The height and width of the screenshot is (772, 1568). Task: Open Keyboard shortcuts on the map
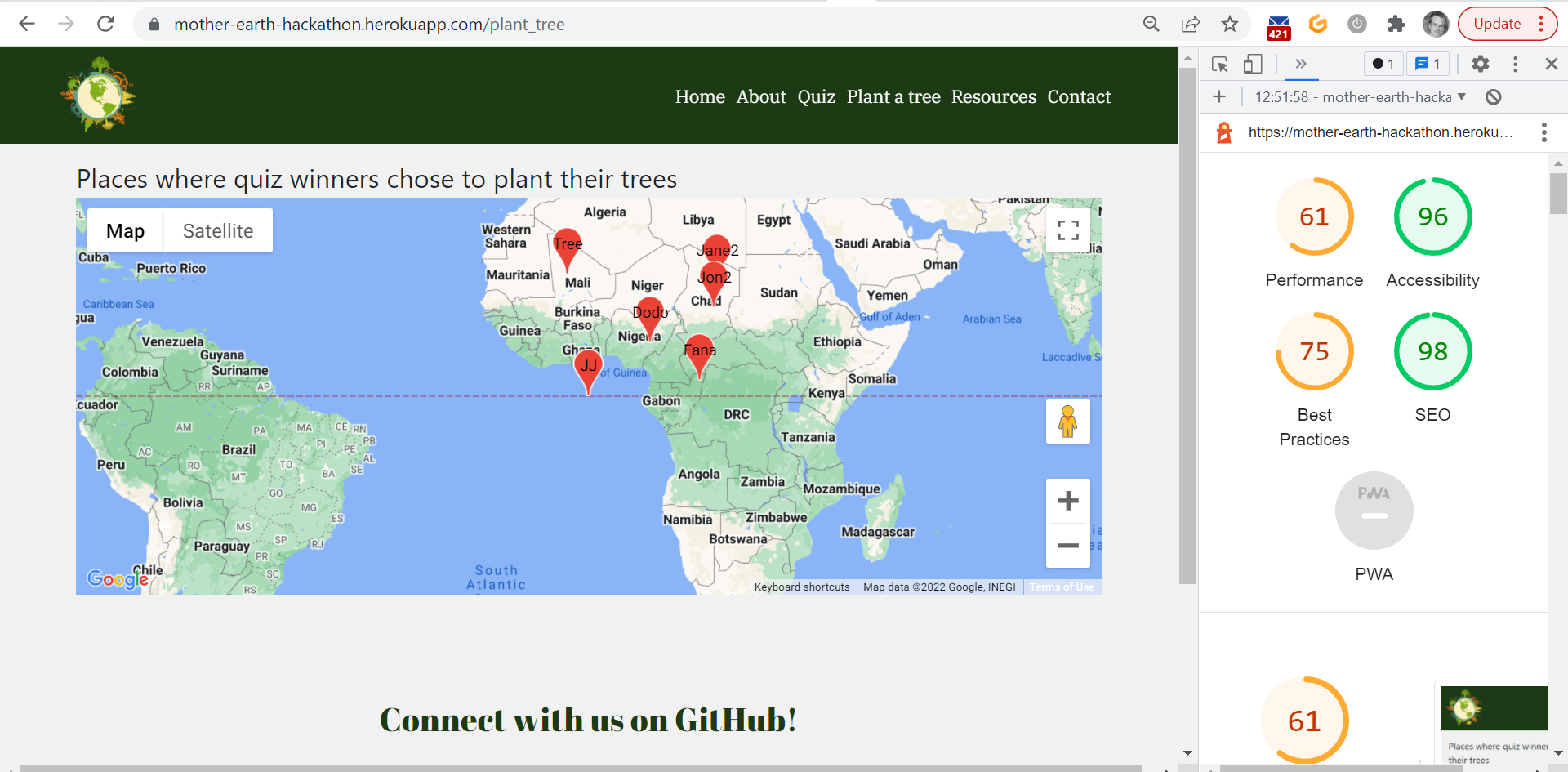click(802, 587)
